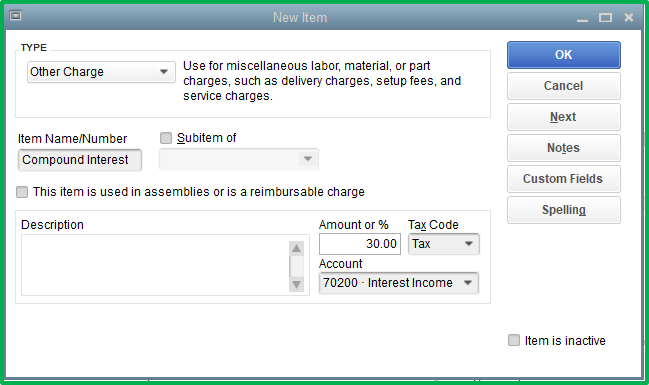This screenshot has height=385, width=649.
Task: Check the assemblies or reimbursable charge box
Action: click(x=22, y=192)
